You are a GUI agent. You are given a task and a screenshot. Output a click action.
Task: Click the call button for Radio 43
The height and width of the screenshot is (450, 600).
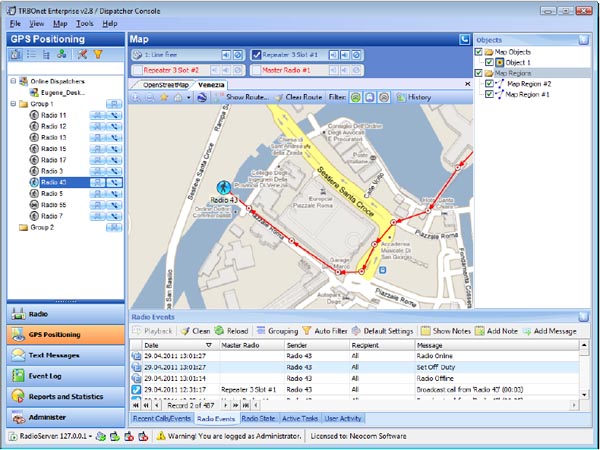[x=114, y=183]
